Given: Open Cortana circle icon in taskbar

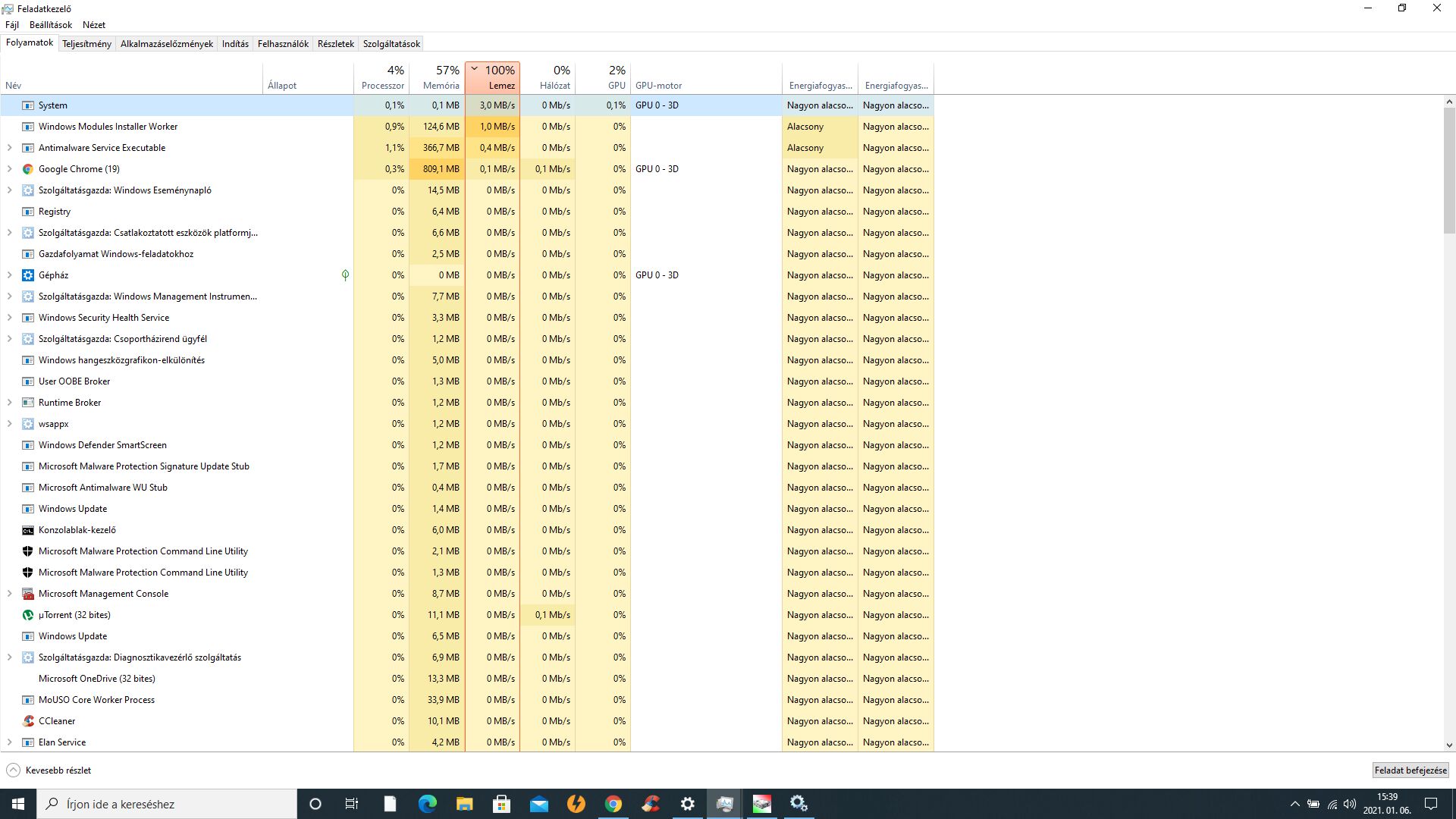Looking at the screenshot, I should click(315, 804).
